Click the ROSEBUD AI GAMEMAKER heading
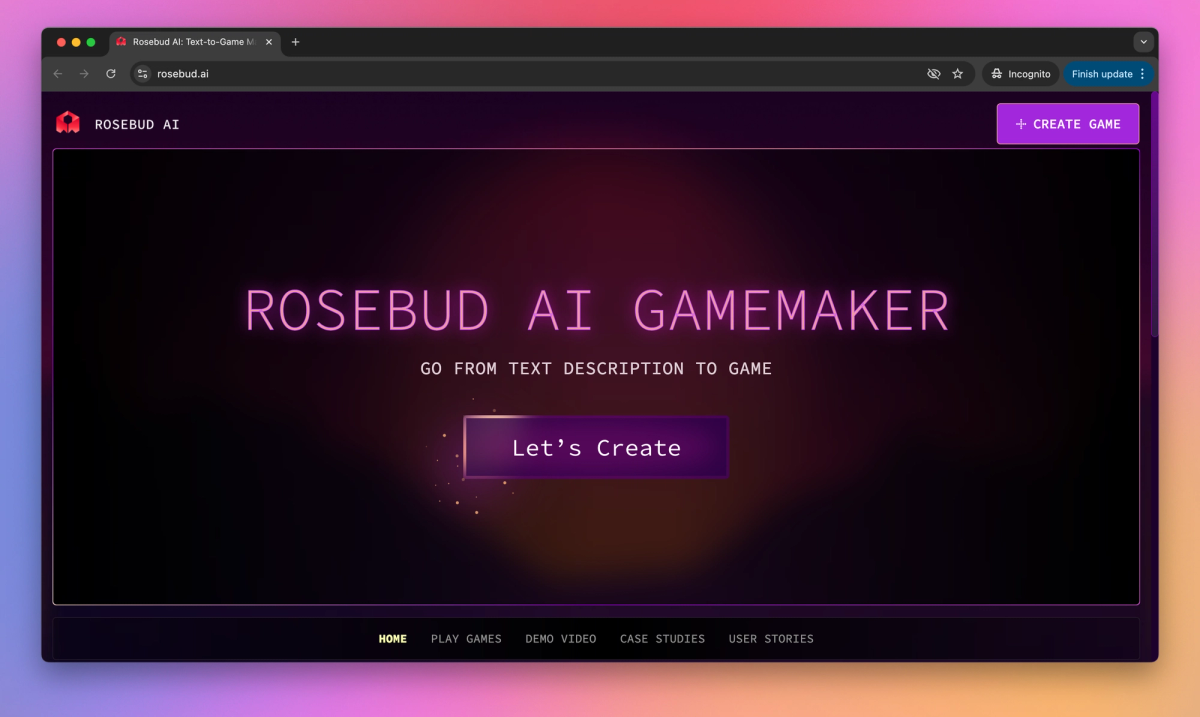The width and height of the screenshot is (1200, 717). point(597,310)
